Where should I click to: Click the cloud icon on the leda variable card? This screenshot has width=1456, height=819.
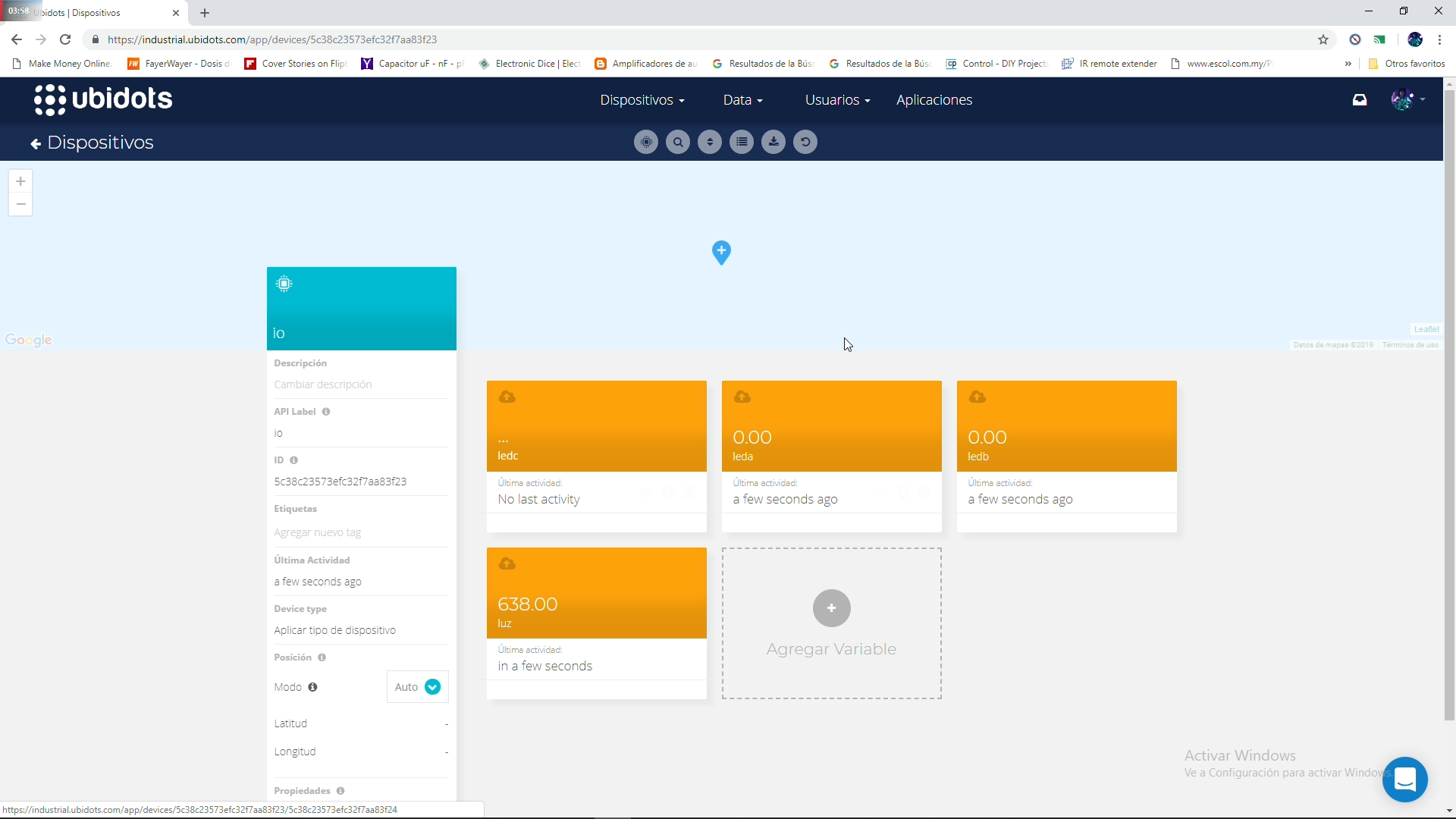[742, 397]
